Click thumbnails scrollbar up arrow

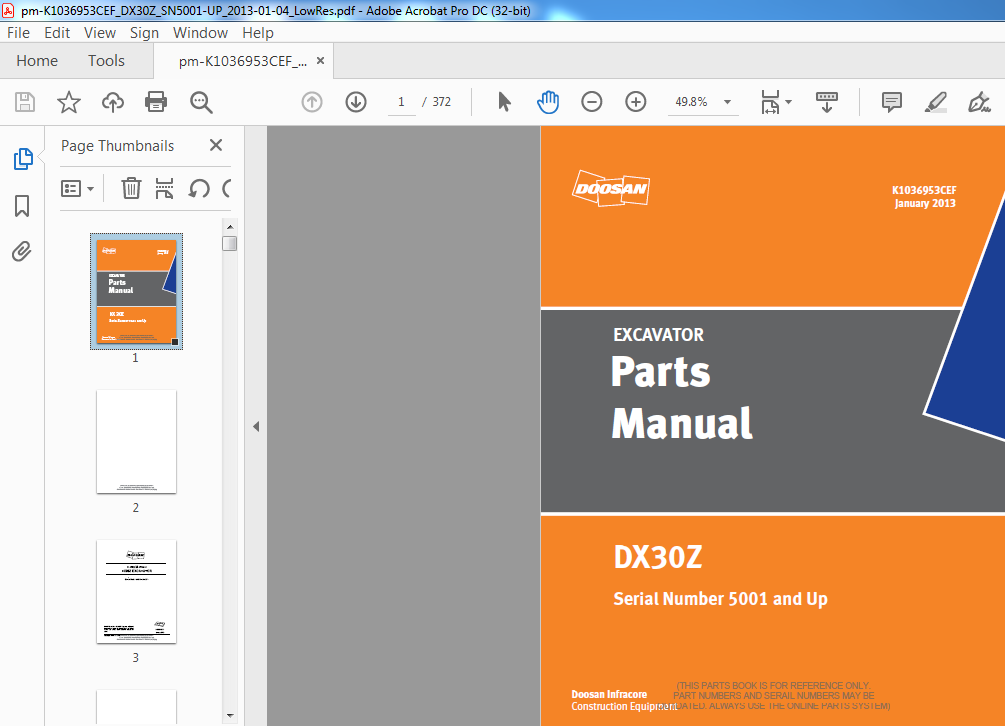point(230,227)
